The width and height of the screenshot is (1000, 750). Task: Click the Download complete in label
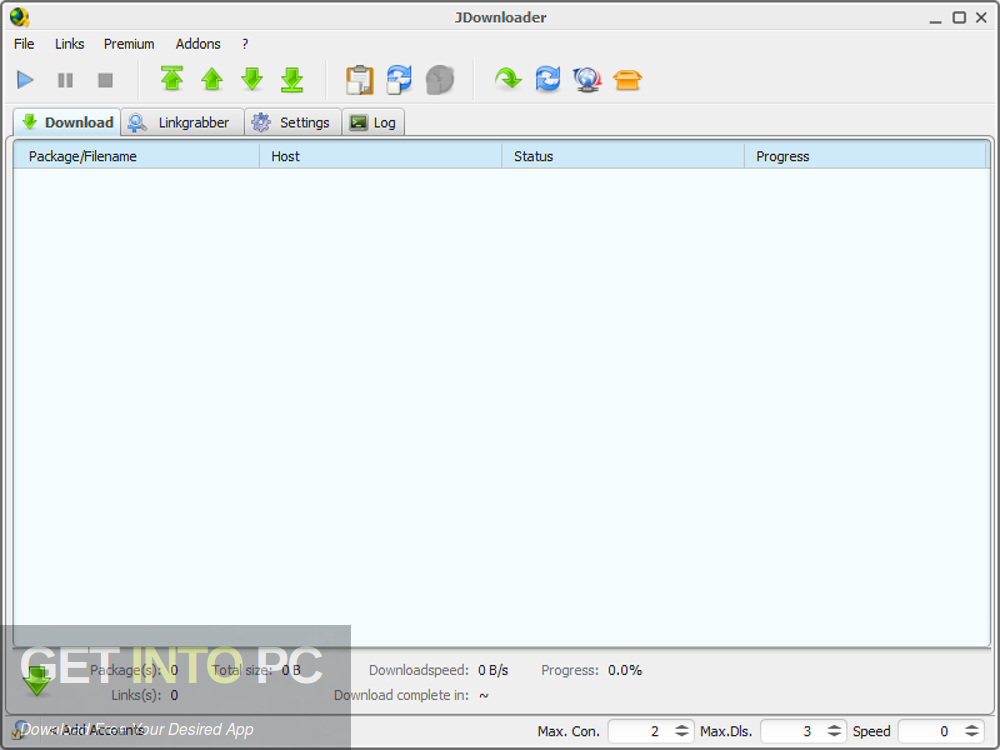[x=401, y=695]
